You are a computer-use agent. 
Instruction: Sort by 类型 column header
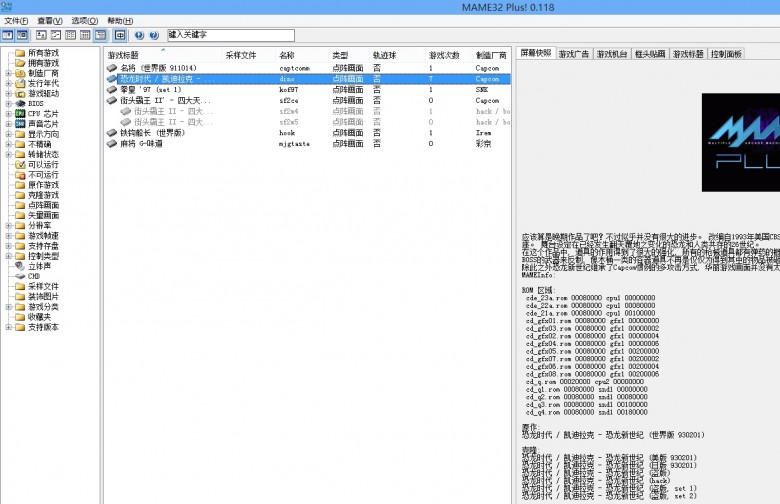pos(349,55)
